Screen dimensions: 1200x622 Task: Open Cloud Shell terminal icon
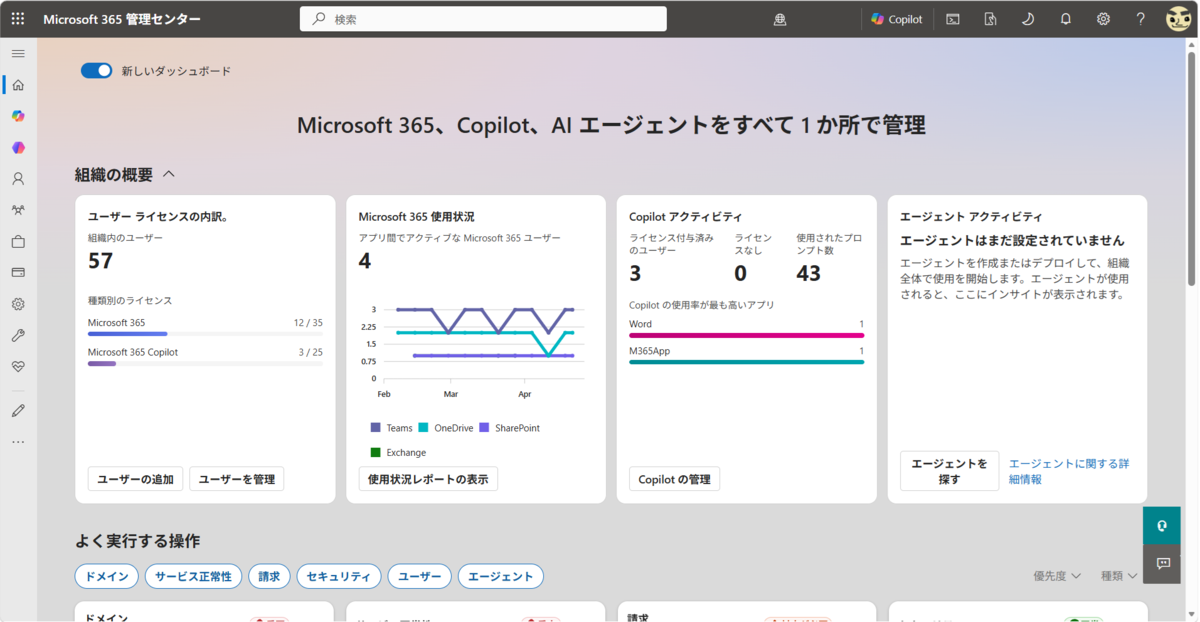point(953,19)
